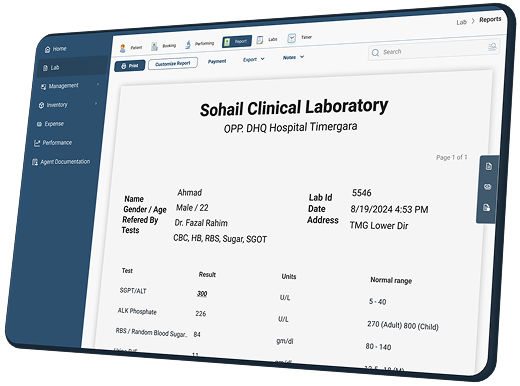Click the Lab document icon in sidebar
520x386 pixels.
45,68
